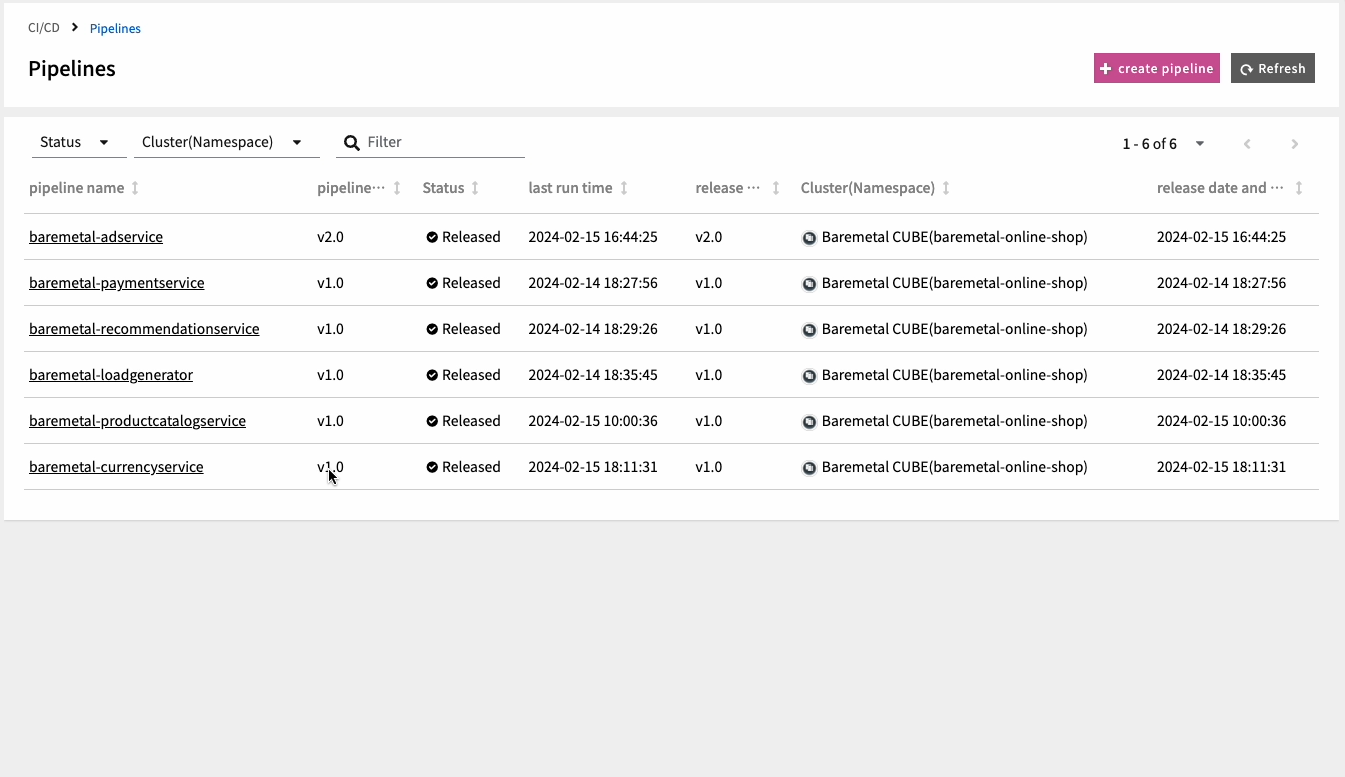Click the create pipeline button
Screen dimensions: 1345x777
tap(1156, 68)
